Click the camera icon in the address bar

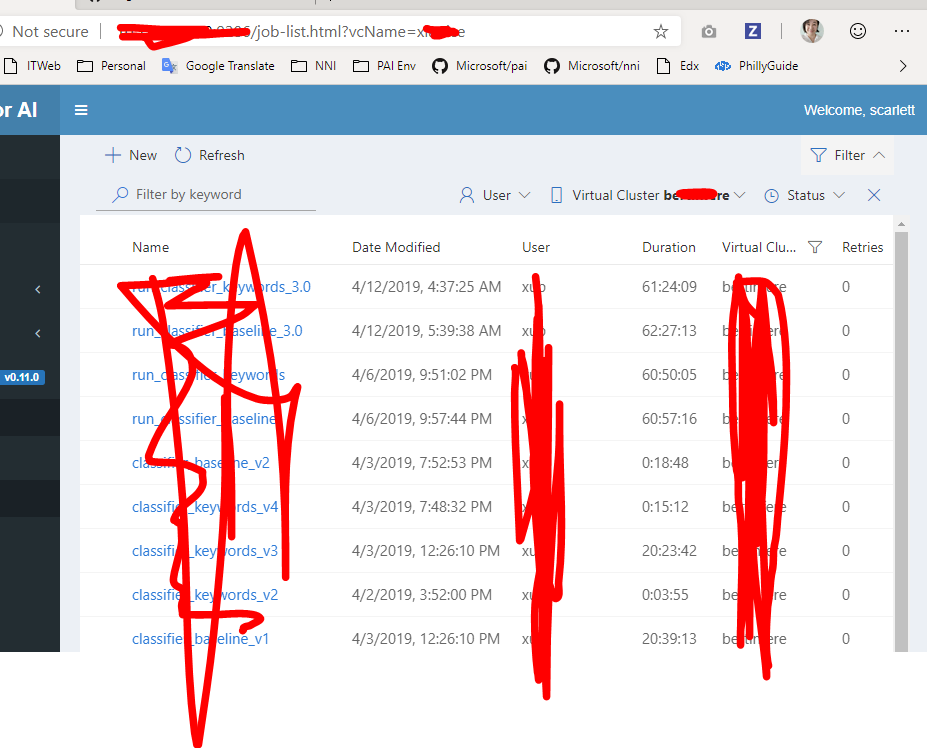tap(709, 31)
